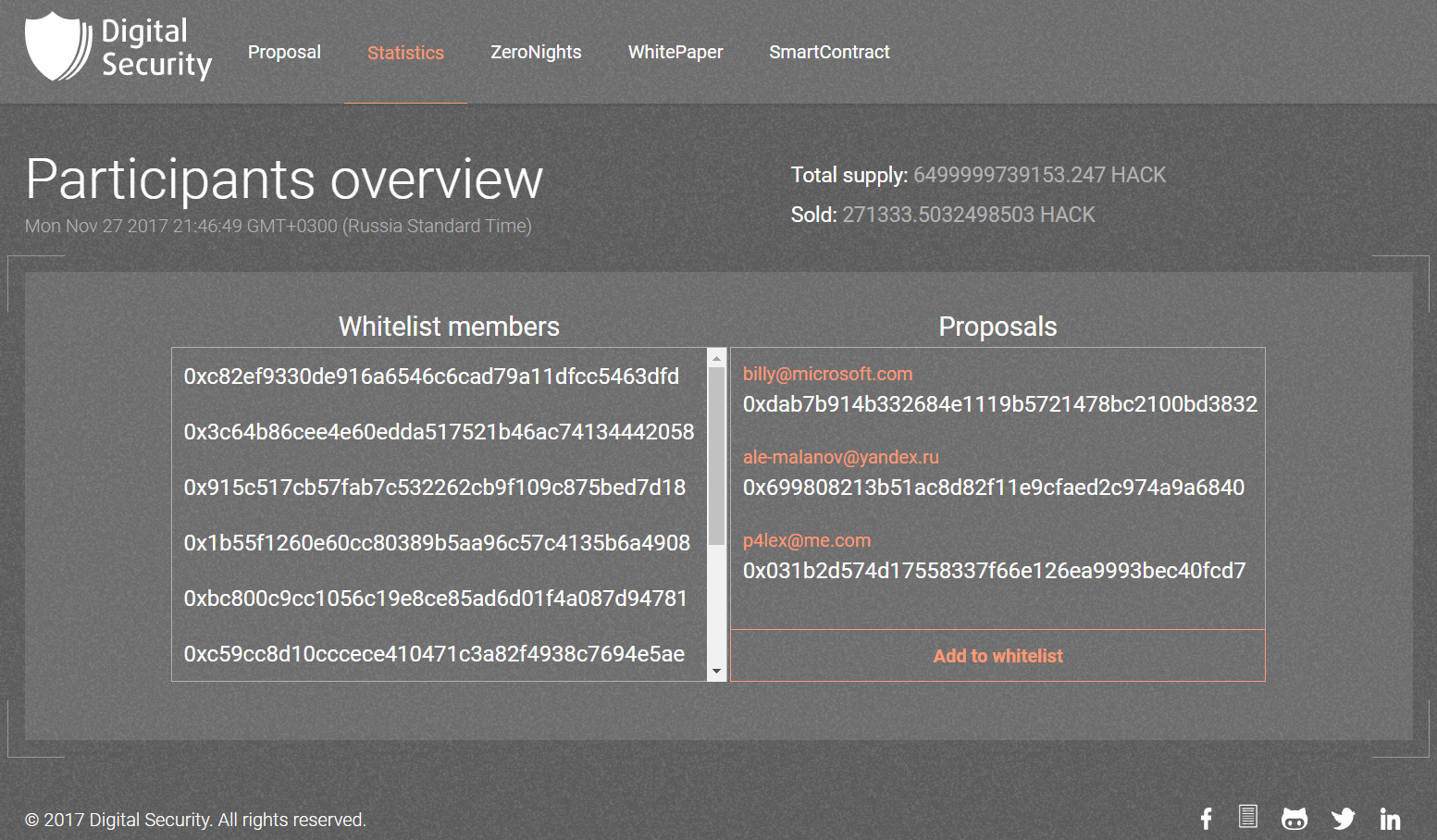Click the Proposals heading
Viewport: 1437px width, 840px height.
(997, 327)
